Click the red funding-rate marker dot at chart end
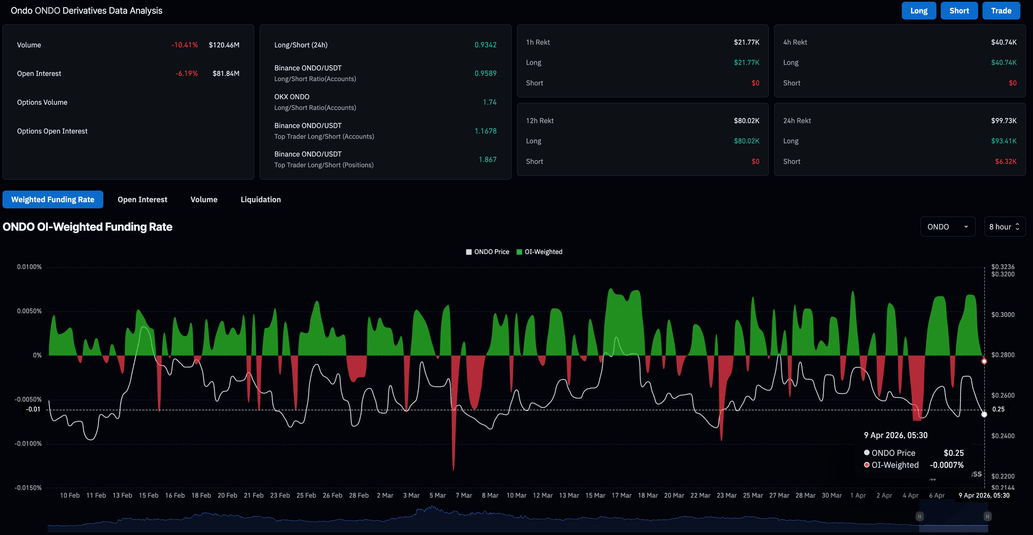This screenshot has height=535, width=1033. pyautogui.click(x=984, y=361)
